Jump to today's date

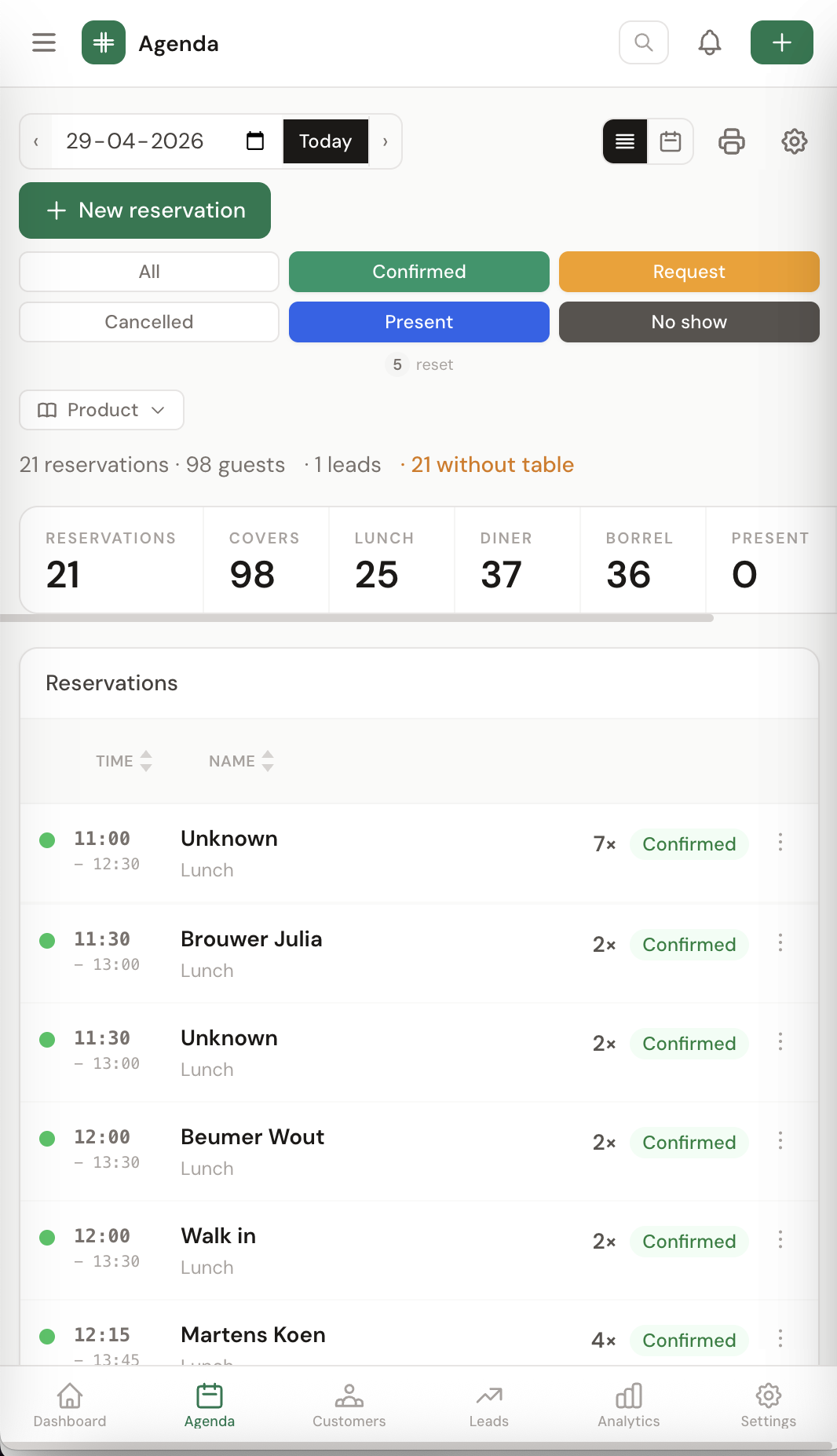pyautogui.click(x=325, y=141)
